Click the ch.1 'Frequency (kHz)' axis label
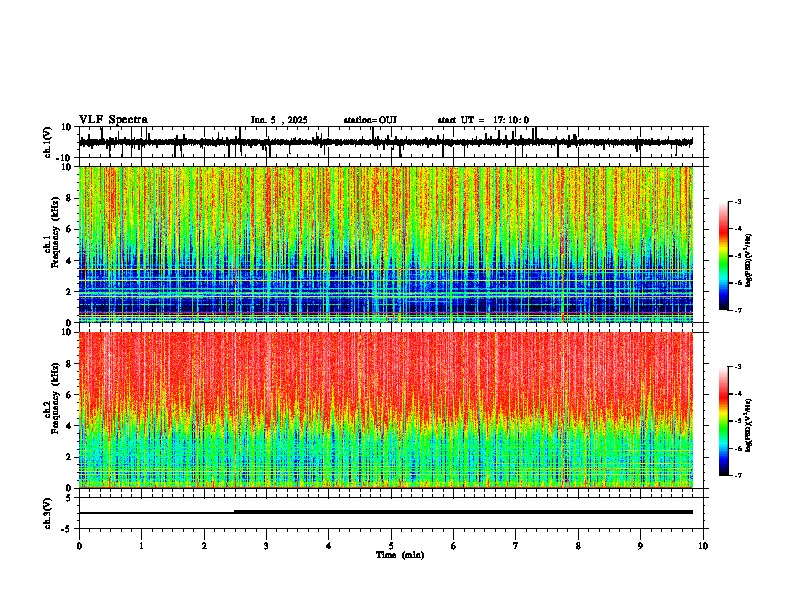This screenshot has height=612, width=792. [x=56, y=232]
